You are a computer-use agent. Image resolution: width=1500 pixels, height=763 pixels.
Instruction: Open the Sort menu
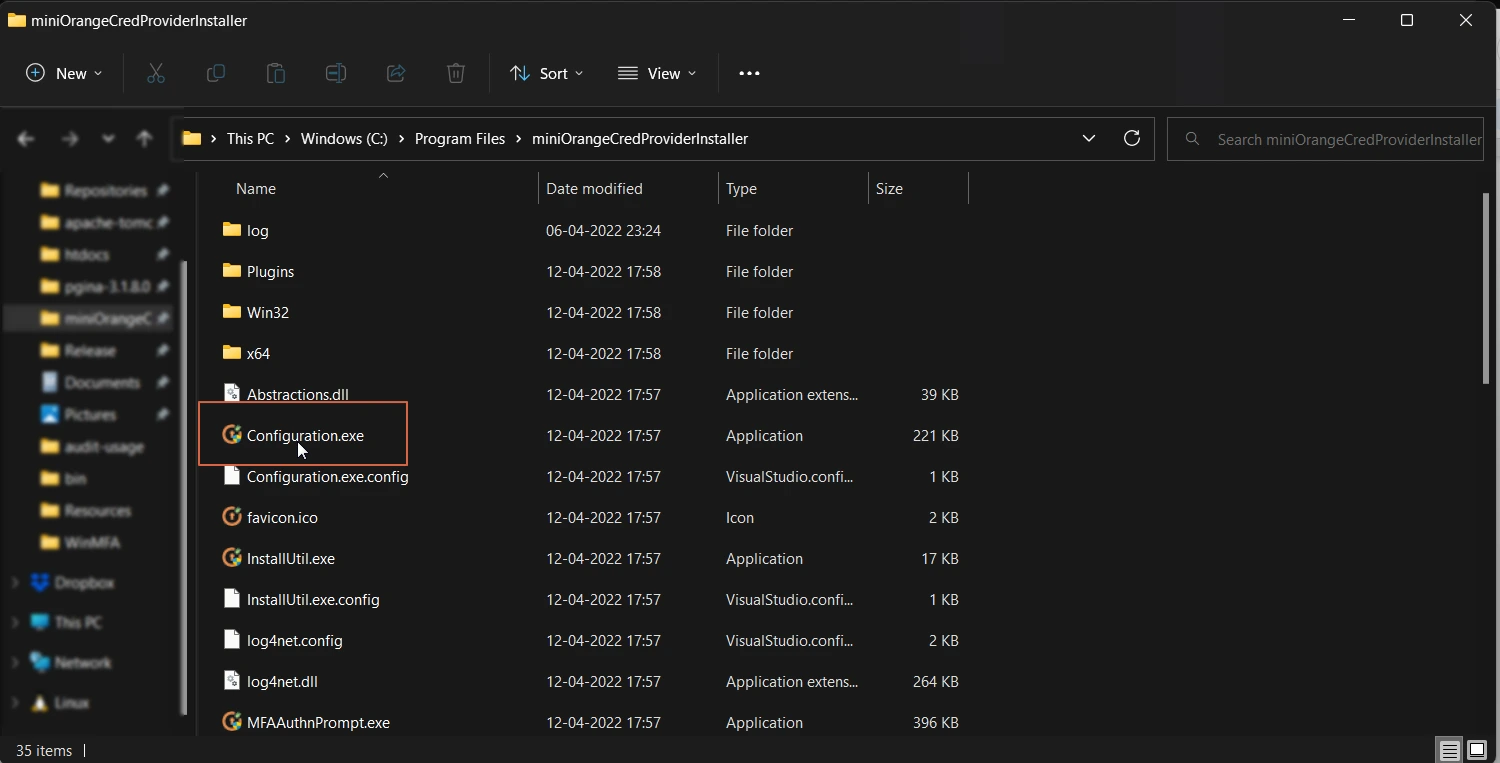click(545, 73)
